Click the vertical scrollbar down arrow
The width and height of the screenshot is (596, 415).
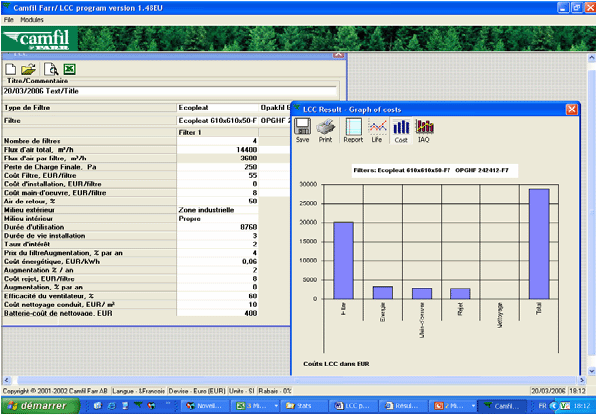point(591,371)
